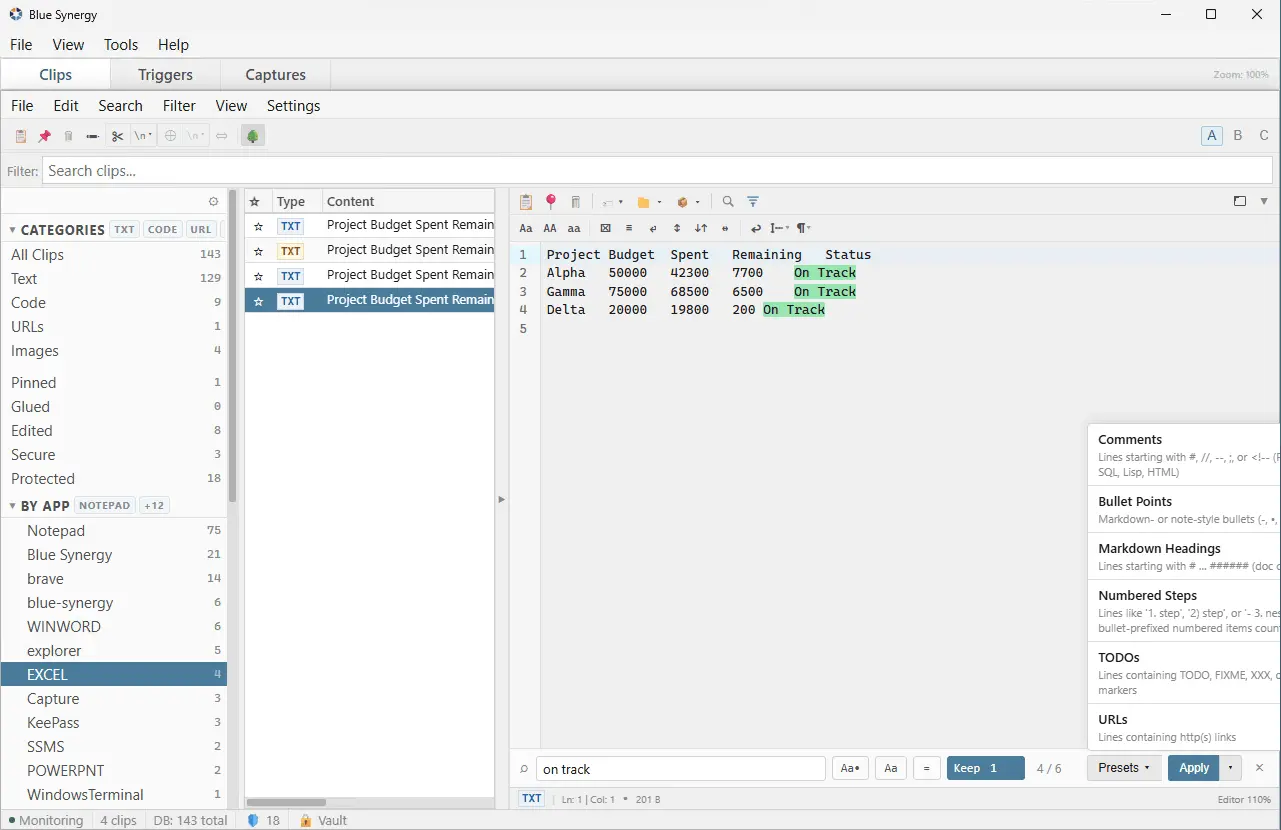1281x830 pixels.
Task: Open the Presets dropdown
Action: 1124,768
